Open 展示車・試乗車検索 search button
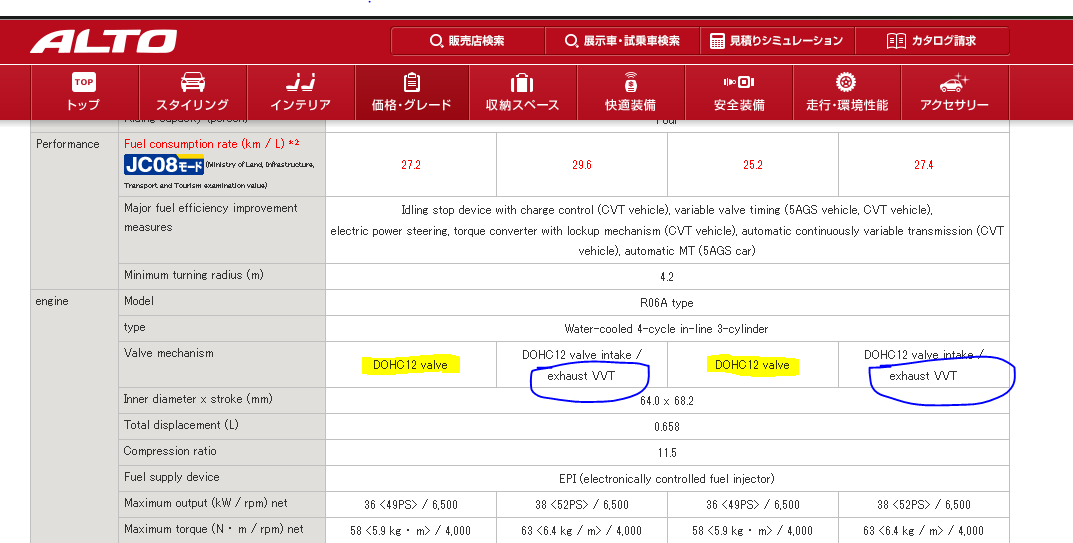This screenshot has height=543, width=1073. 623,41
